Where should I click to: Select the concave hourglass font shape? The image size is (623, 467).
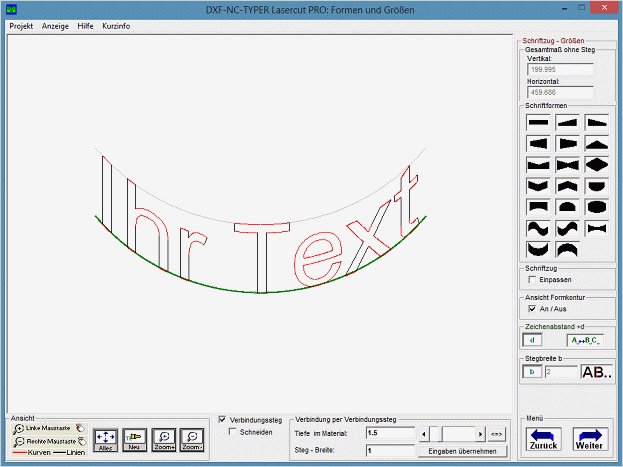(597, 229)
